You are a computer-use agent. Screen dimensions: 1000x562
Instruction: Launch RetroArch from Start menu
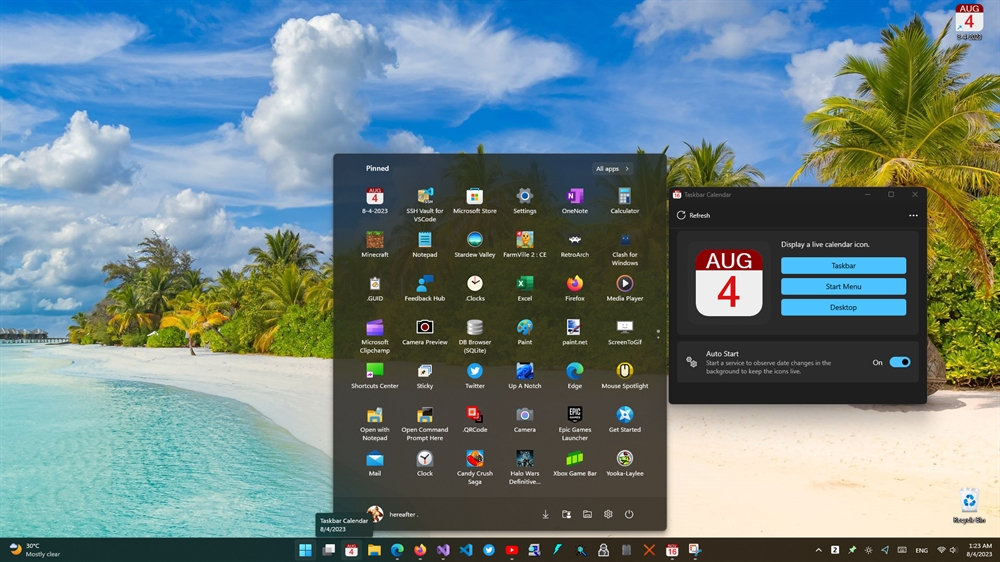pos(575,244)
